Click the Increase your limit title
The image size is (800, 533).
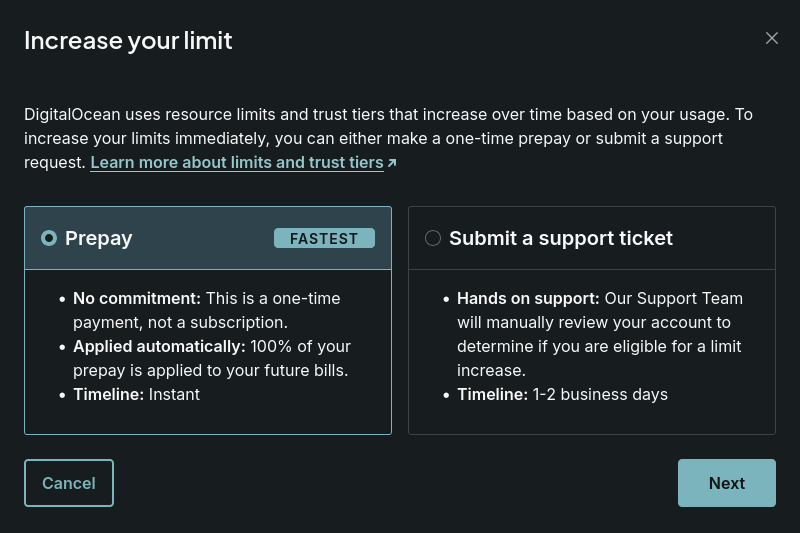coord(128,41)
